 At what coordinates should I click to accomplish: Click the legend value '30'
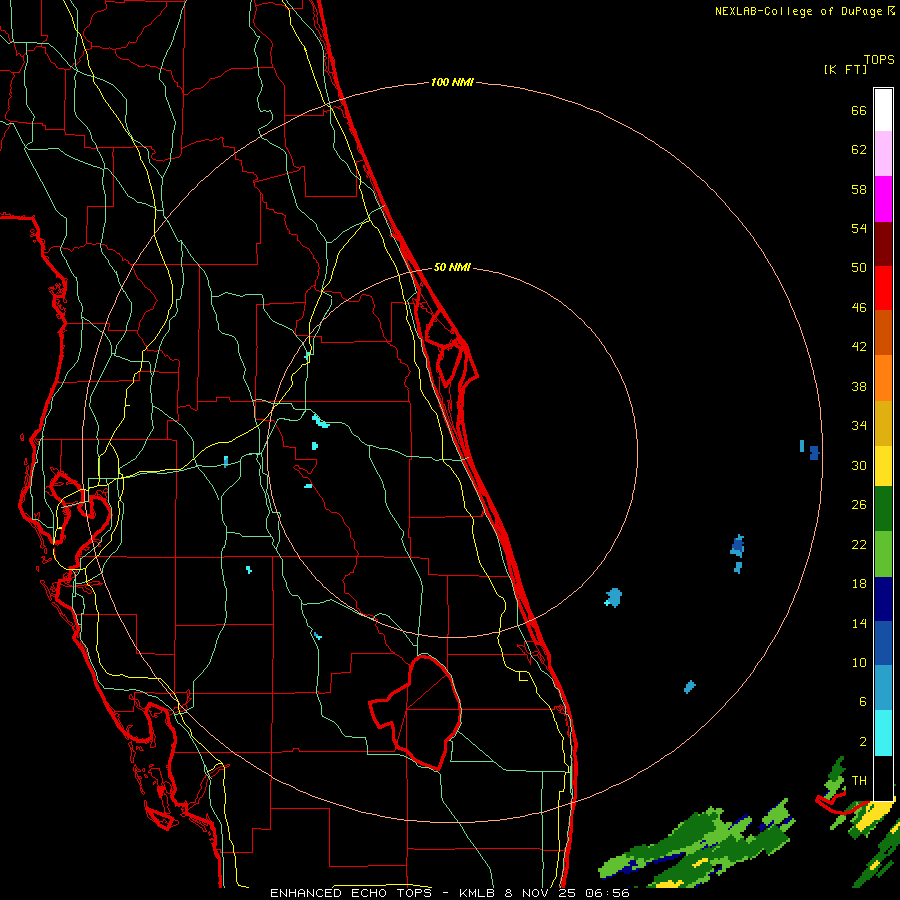[859, 465]
